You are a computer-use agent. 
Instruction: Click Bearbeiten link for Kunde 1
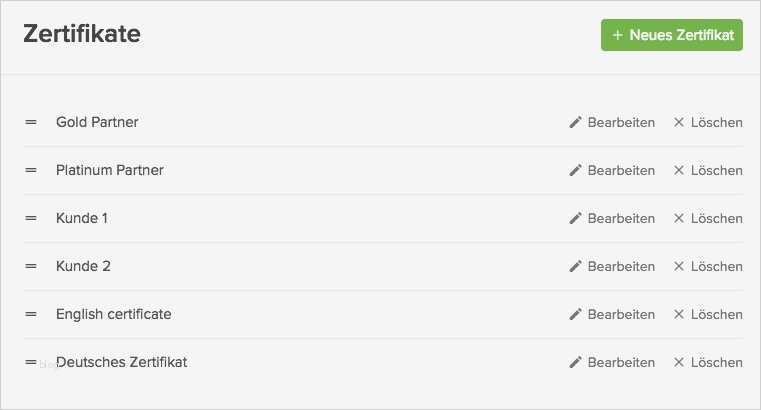(x=621, y=218)
